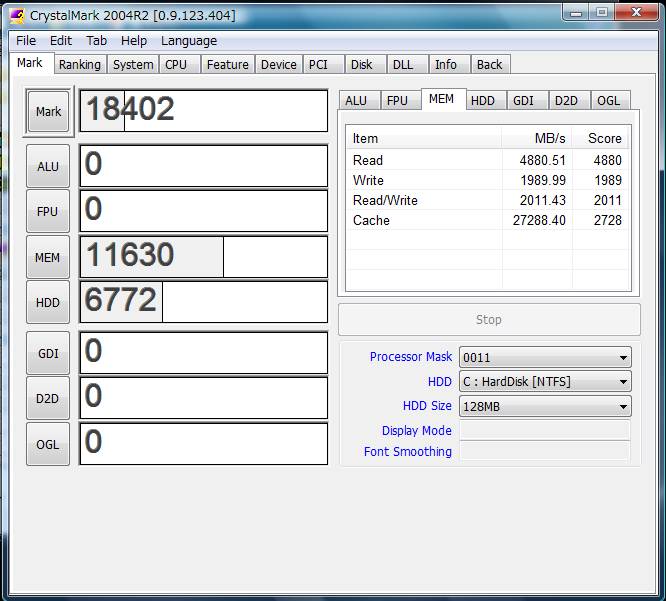Open the Language menu

pyautogui.click(x=188, y=41)
